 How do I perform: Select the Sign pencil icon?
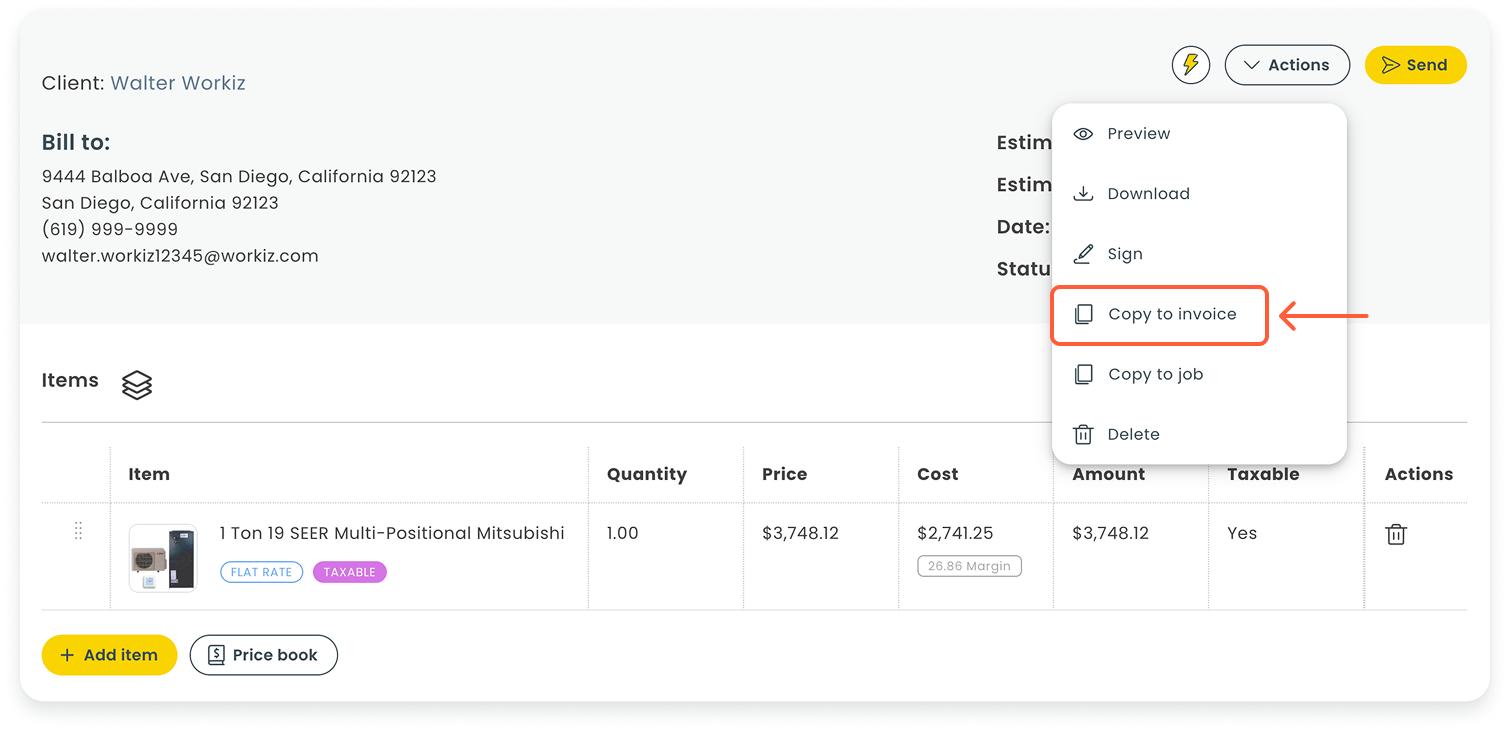[x=1084, y=253]
